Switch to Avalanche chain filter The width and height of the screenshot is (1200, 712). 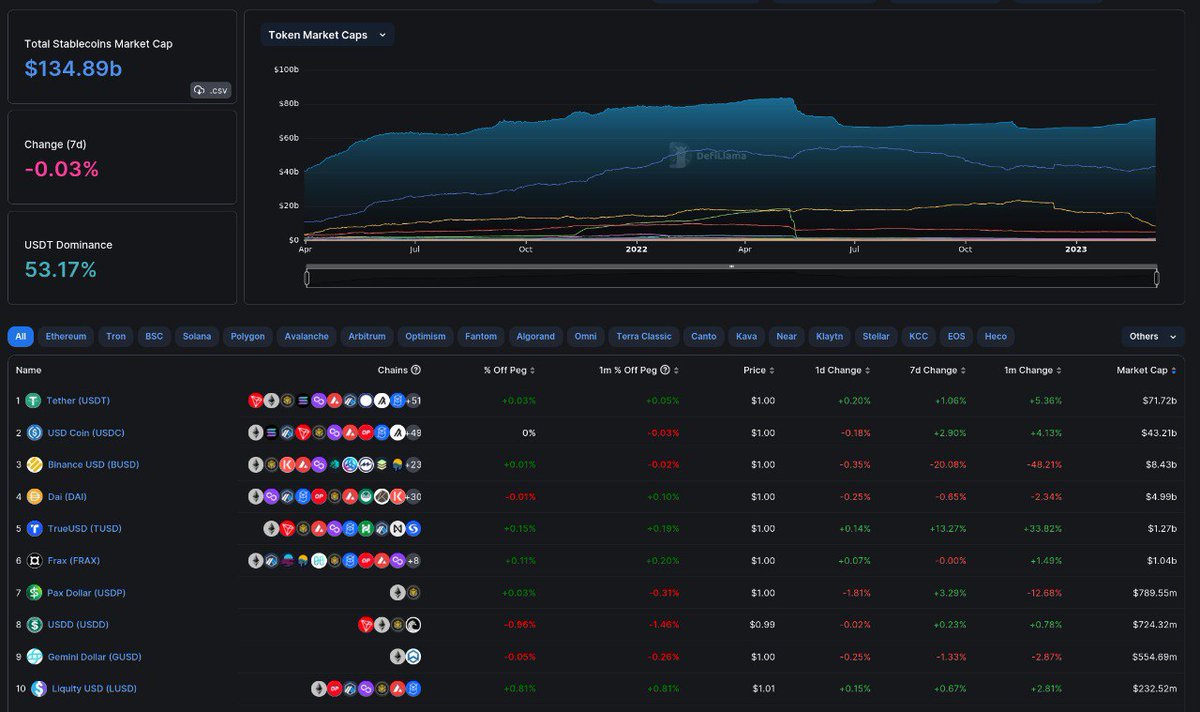(x=306, y=337)
